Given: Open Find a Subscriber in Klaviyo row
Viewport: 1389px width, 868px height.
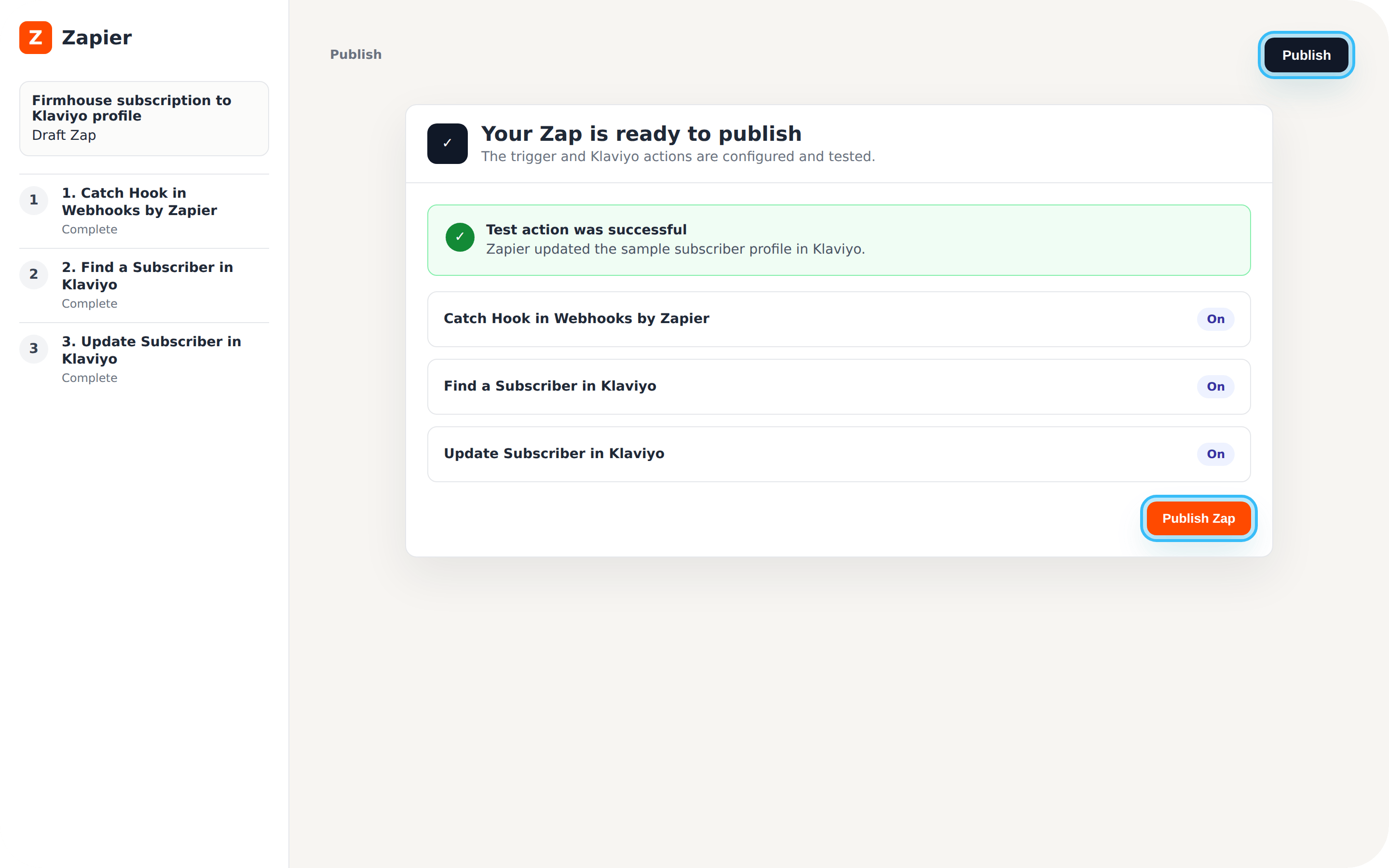Looking at the screenshot, I should click(x=839, y=387).
